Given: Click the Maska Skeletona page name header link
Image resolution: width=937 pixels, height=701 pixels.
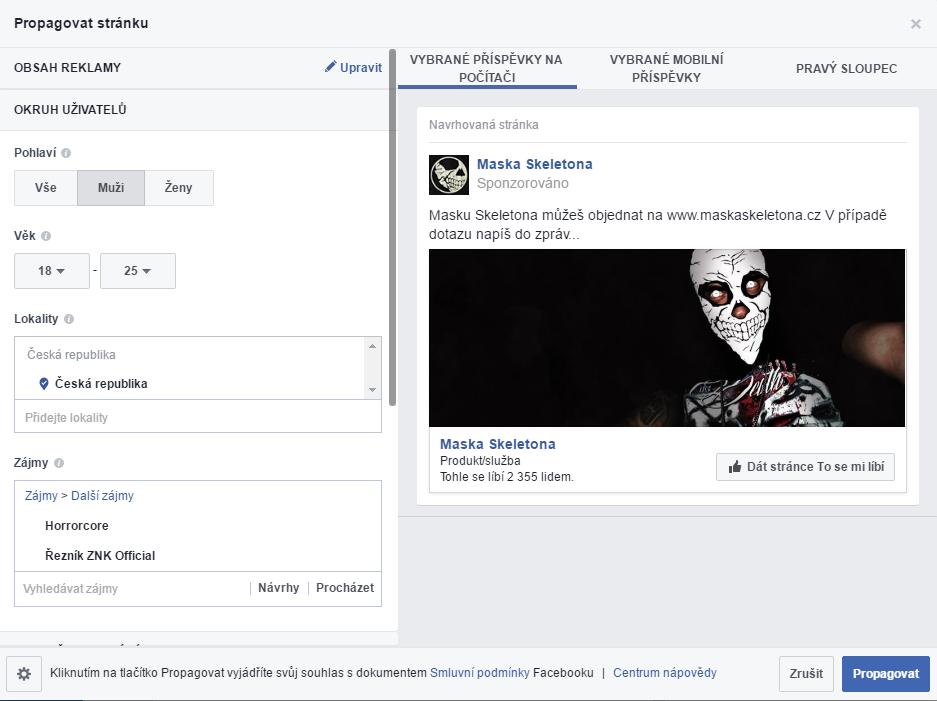Looking at the screenshot, I should (535, 164).
